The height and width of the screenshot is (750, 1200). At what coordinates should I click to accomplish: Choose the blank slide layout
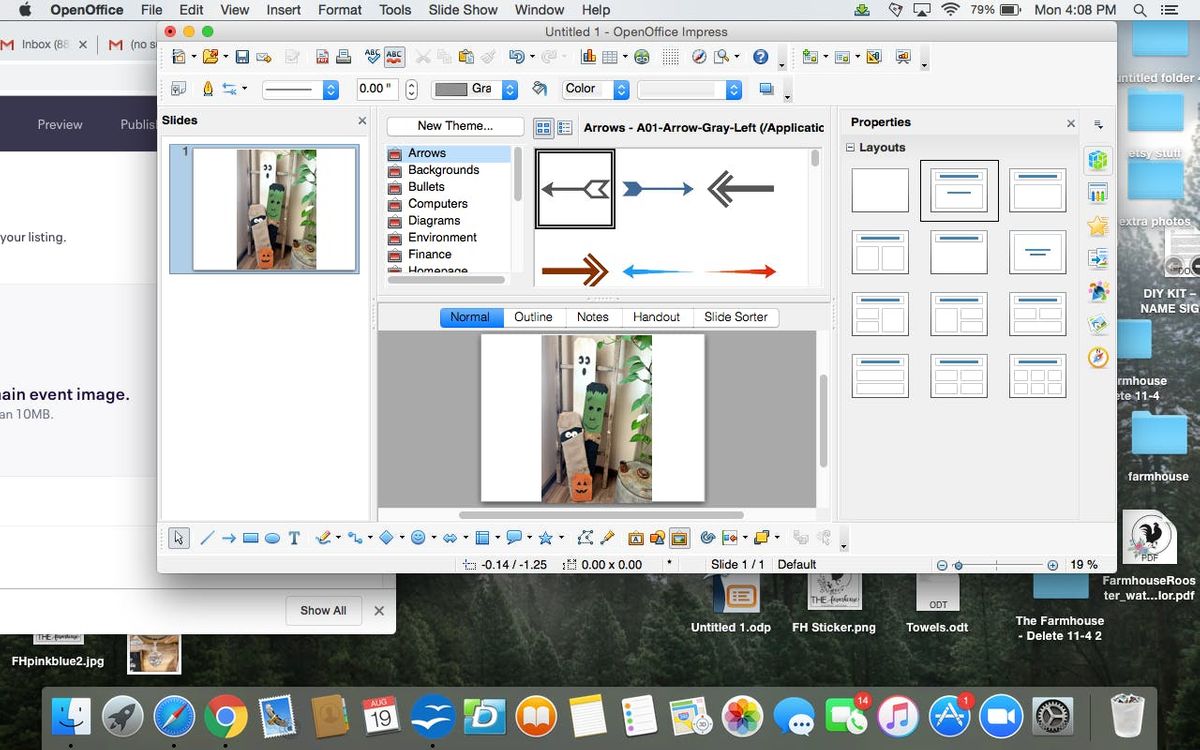(x=880, y=190)
